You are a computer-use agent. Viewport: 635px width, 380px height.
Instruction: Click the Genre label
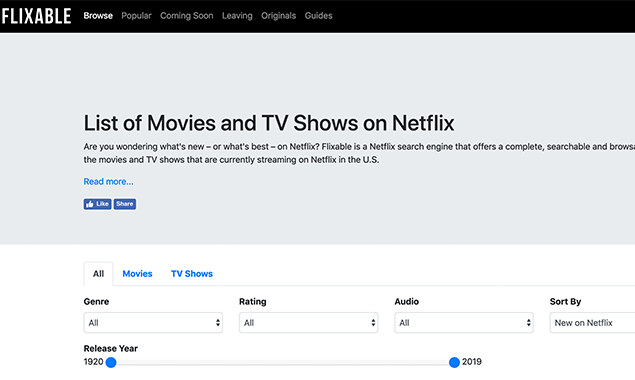[96, 301]
